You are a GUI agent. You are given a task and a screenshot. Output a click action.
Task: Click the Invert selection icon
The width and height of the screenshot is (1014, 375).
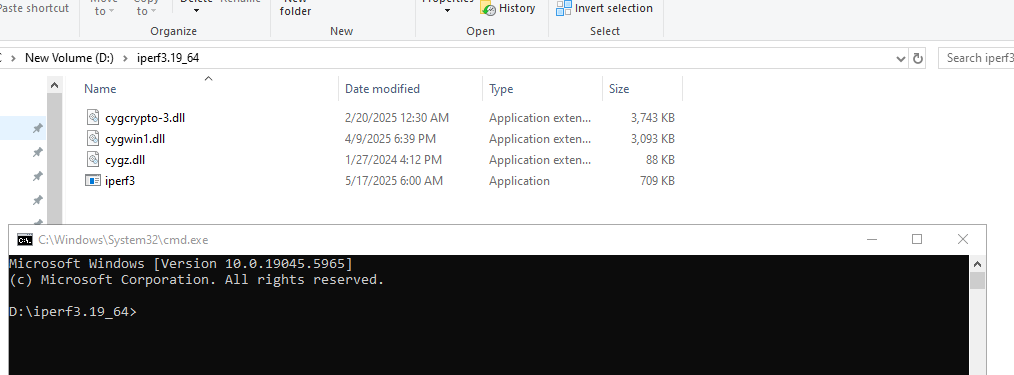[x=564, y=8]
